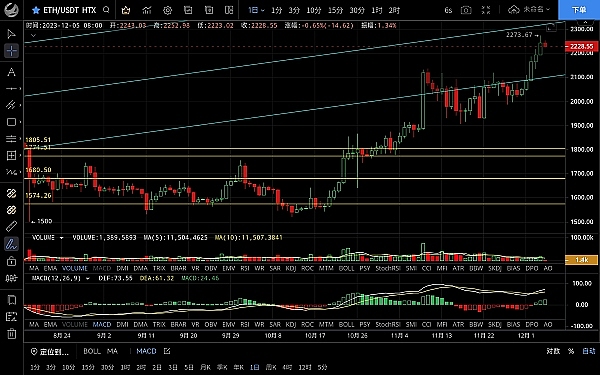
Task: Select the ruler measurement tool
Action: [11, 227]
